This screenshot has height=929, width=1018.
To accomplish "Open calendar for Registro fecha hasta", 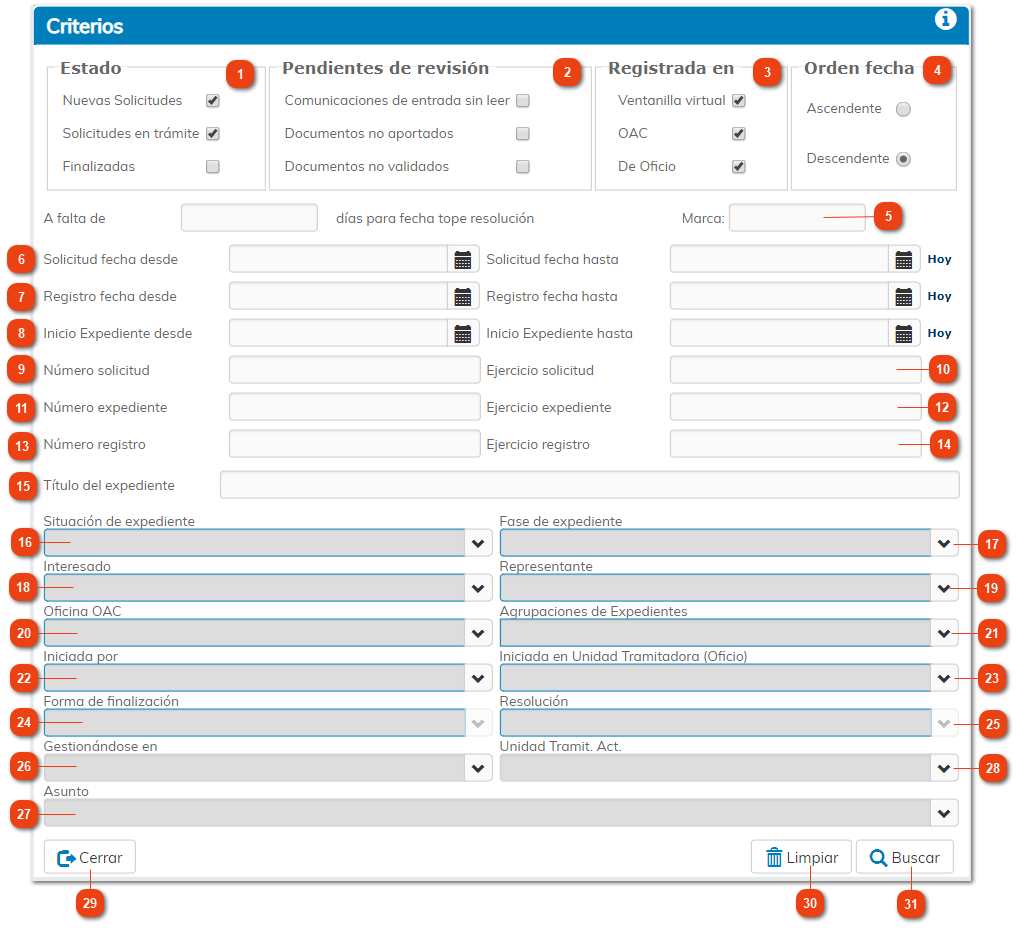I will point(903,297).
